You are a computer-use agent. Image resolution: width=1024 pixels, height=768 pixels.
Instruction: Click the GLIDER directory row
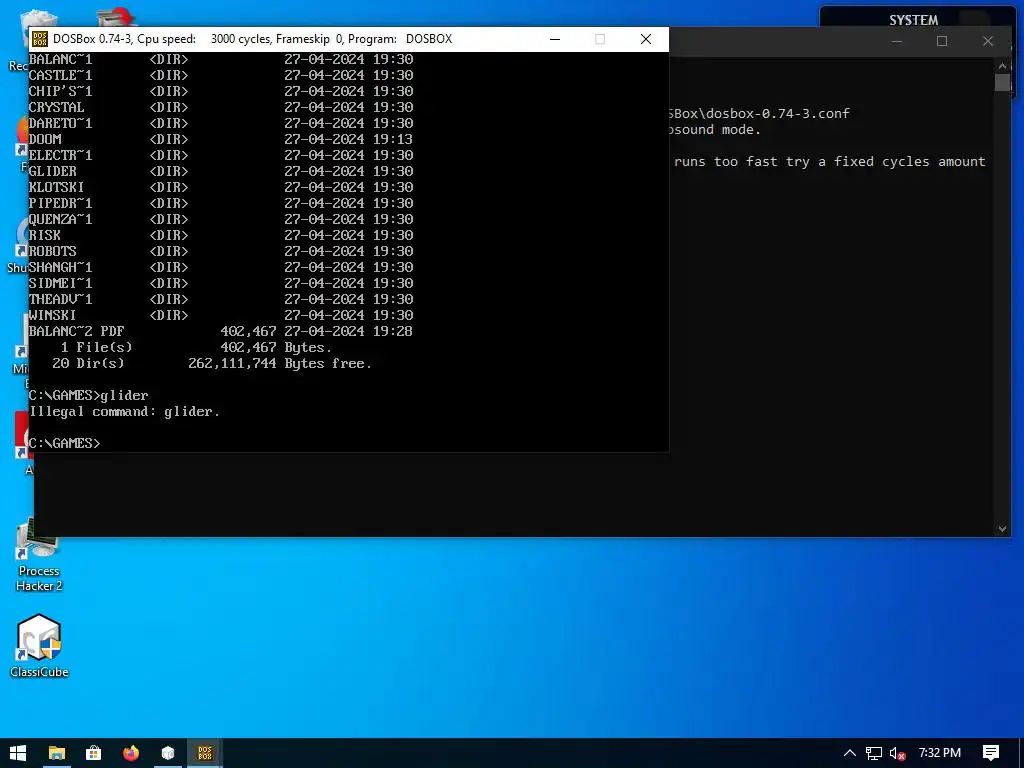pos(221,171)
